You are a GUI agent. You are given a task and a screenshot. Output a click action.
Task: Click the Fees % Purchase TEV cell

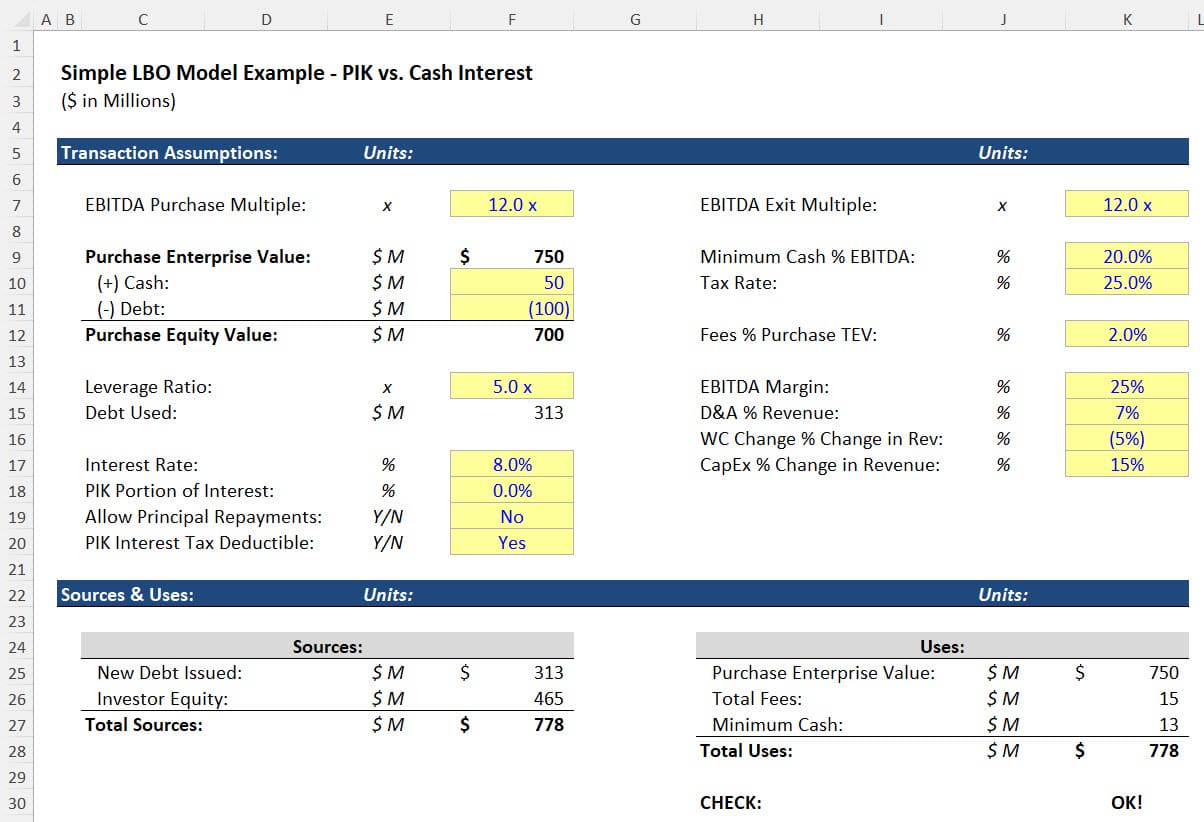pyautogui.click(x=1127, y=334)
